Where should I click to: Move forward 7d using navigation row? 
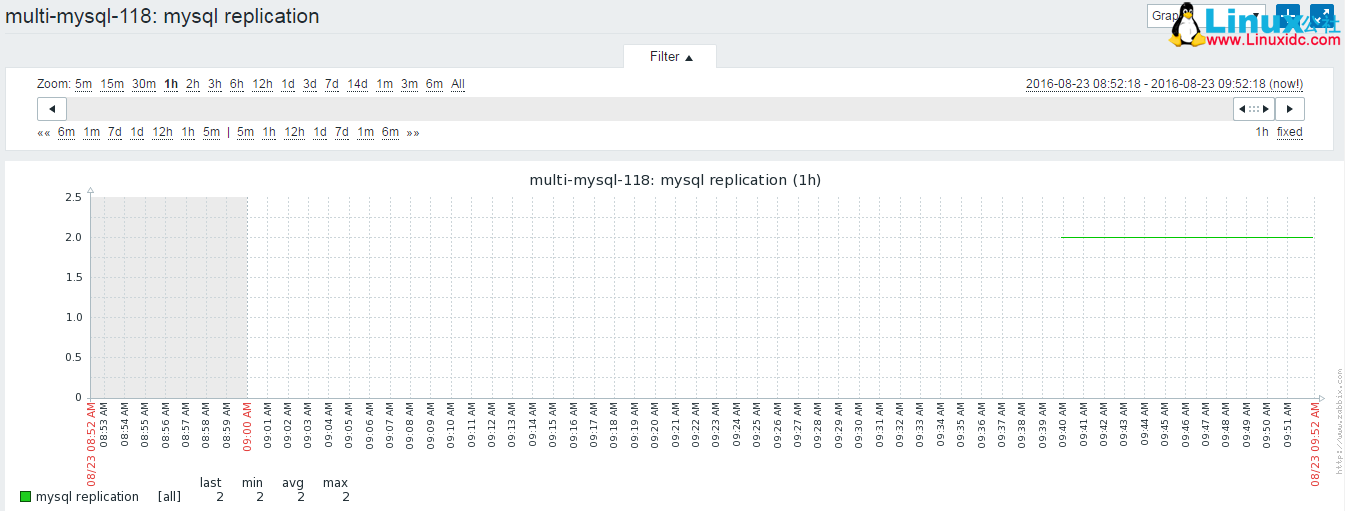[342, 132]
